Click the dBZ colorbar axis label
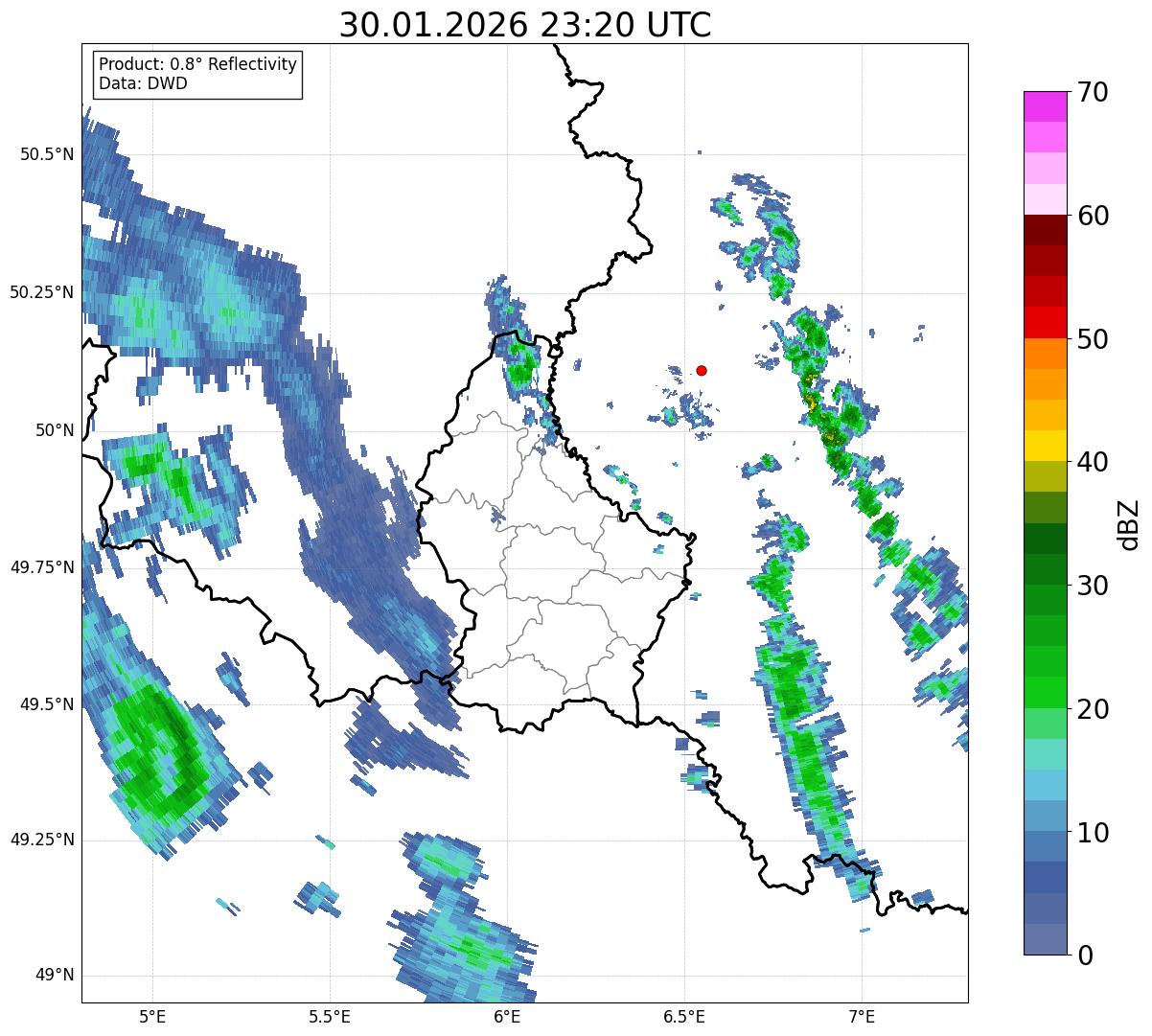This screenshot has height=1036, width=1152. (x=1130, y=524)
